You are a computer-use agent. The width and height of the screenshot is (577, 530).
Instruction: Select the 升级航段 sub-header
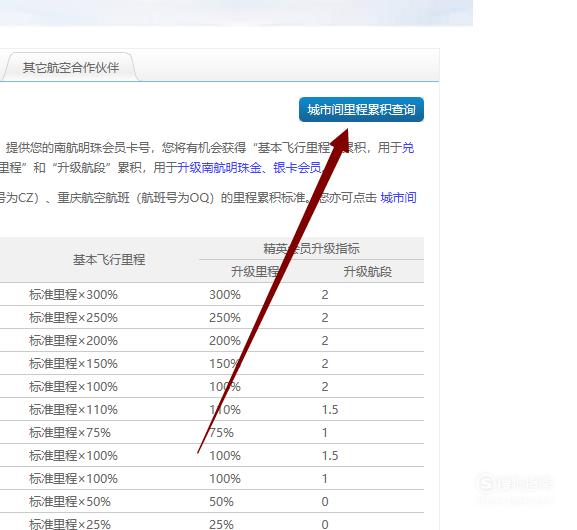(x=368, y=272)
